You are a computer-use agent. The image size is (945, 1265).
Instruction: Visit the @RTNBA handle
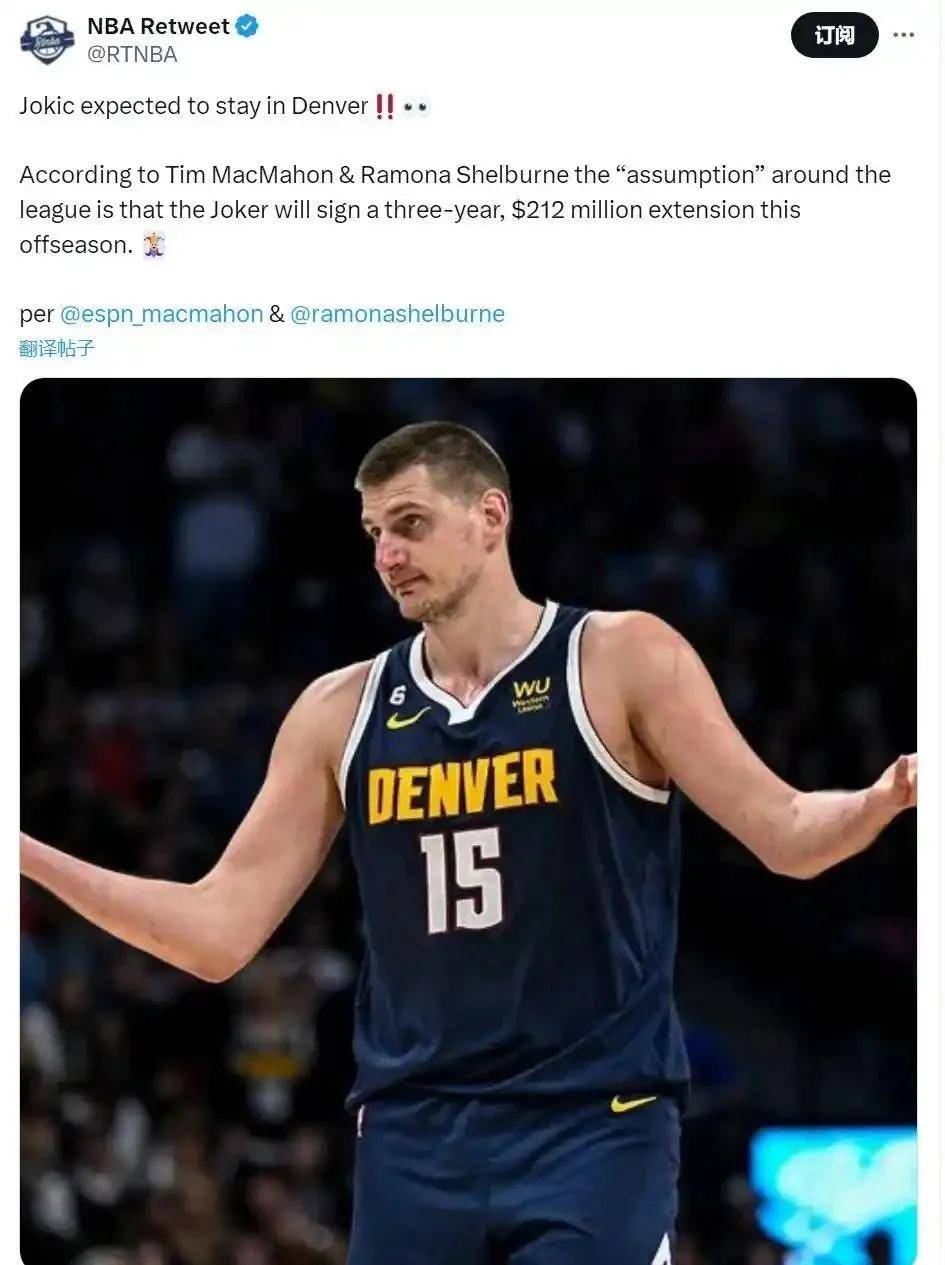132,55
